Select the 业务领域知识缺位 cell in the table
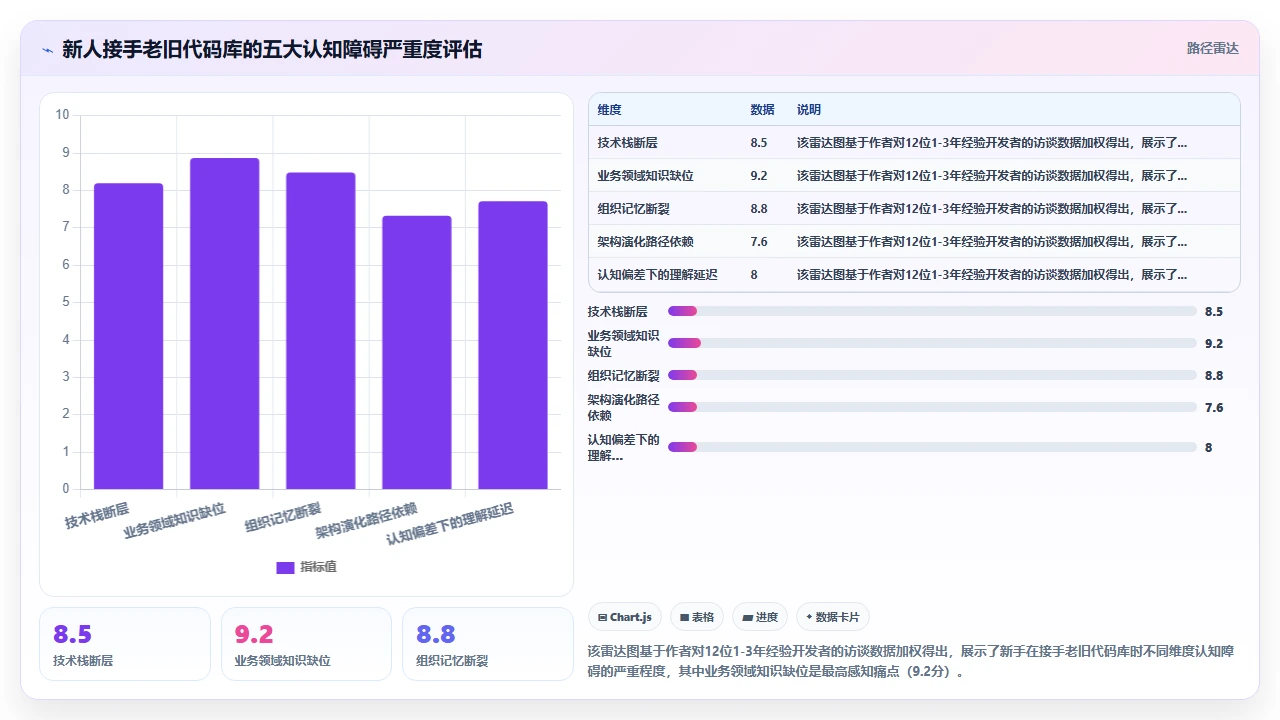Image resolution: width=1280 pixels, height=720 pixels. point(645,176)
